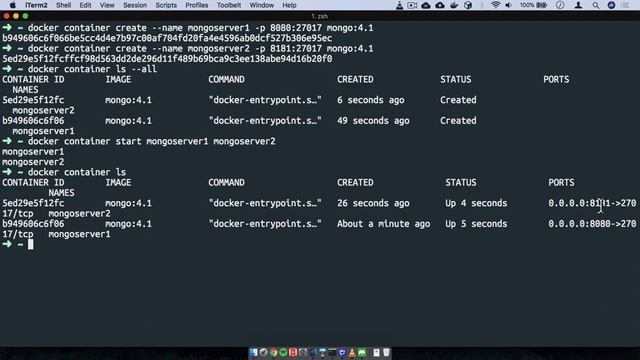Click the port mapping '0.0.0.0:8080->270'

[x=592, y=224]
